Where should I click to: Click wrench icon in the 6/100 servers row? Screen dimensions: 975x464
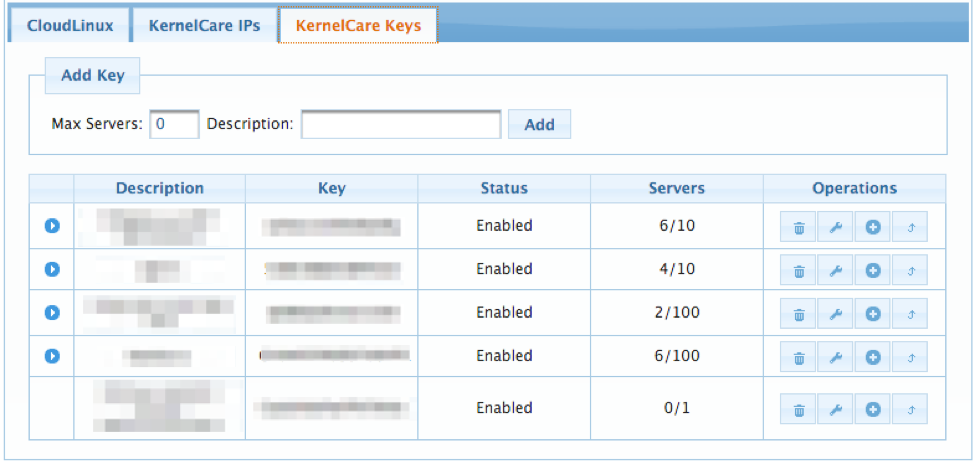pyautogui.click(x=836, y=356)
